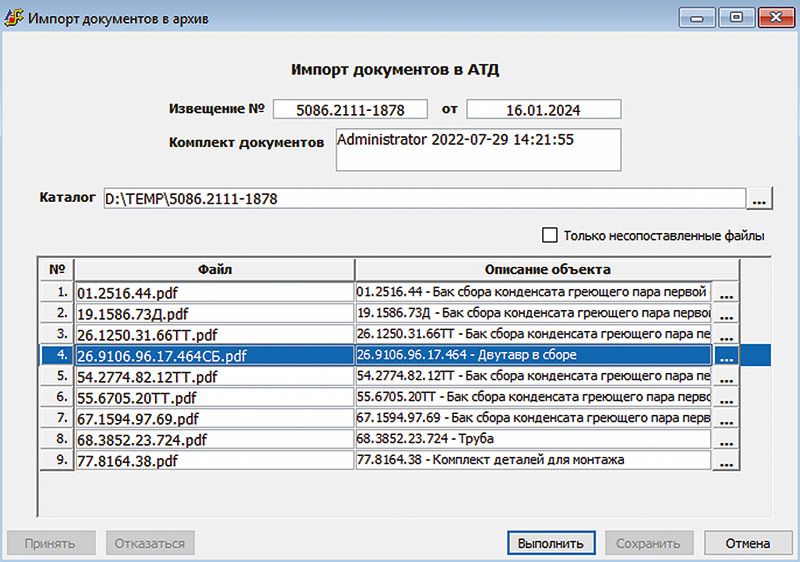
Task: Enable Только несопоставленные файлы checkbox
Action: coord(549,236)
